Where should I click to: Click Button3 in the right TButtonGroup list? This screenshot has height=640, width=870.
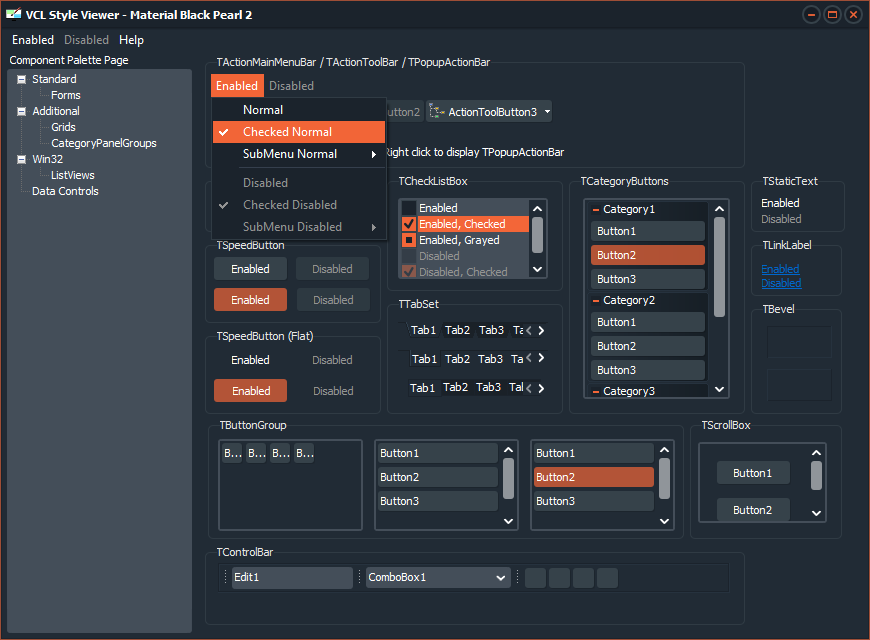[x=593, y=501]
